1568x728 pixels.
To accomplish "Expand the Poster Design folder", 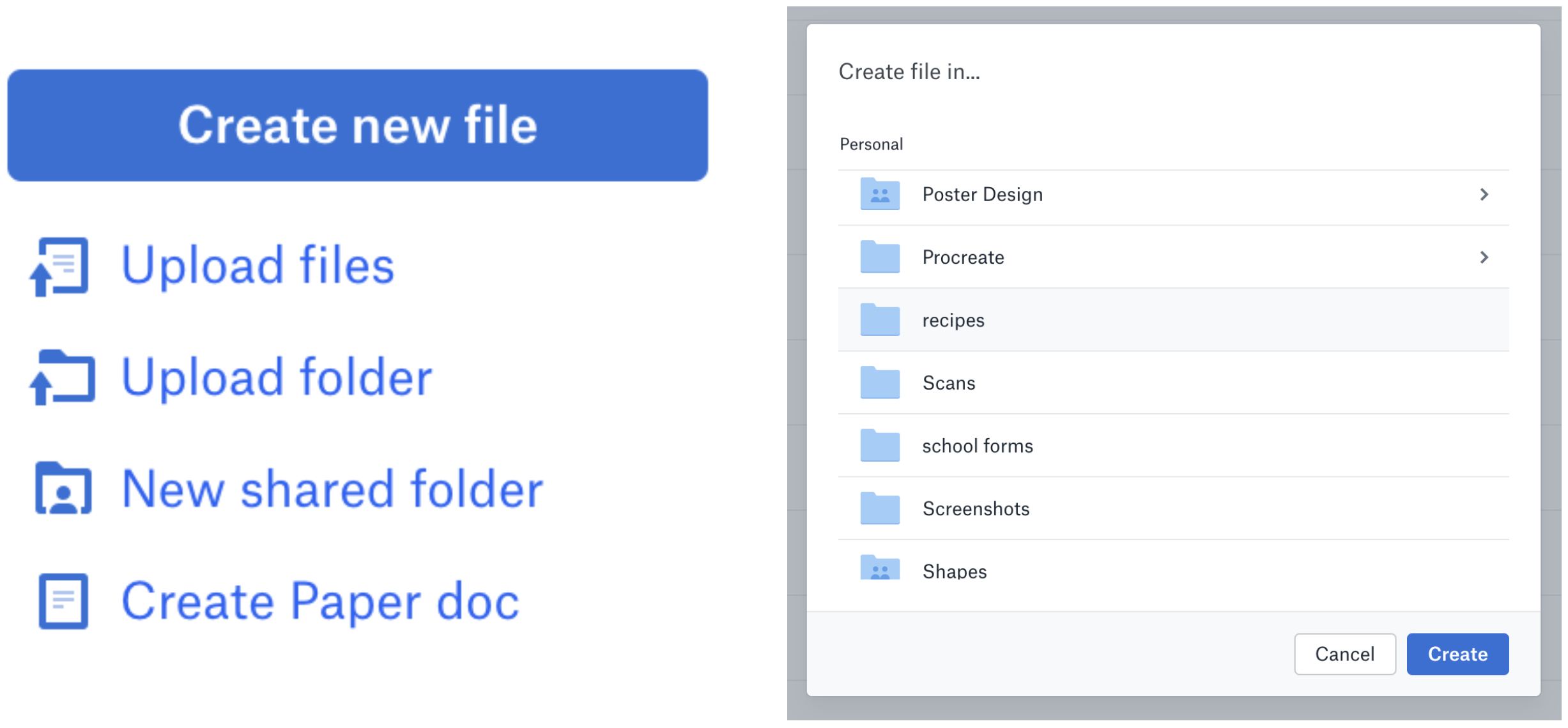I will (x=1485, y=194).
